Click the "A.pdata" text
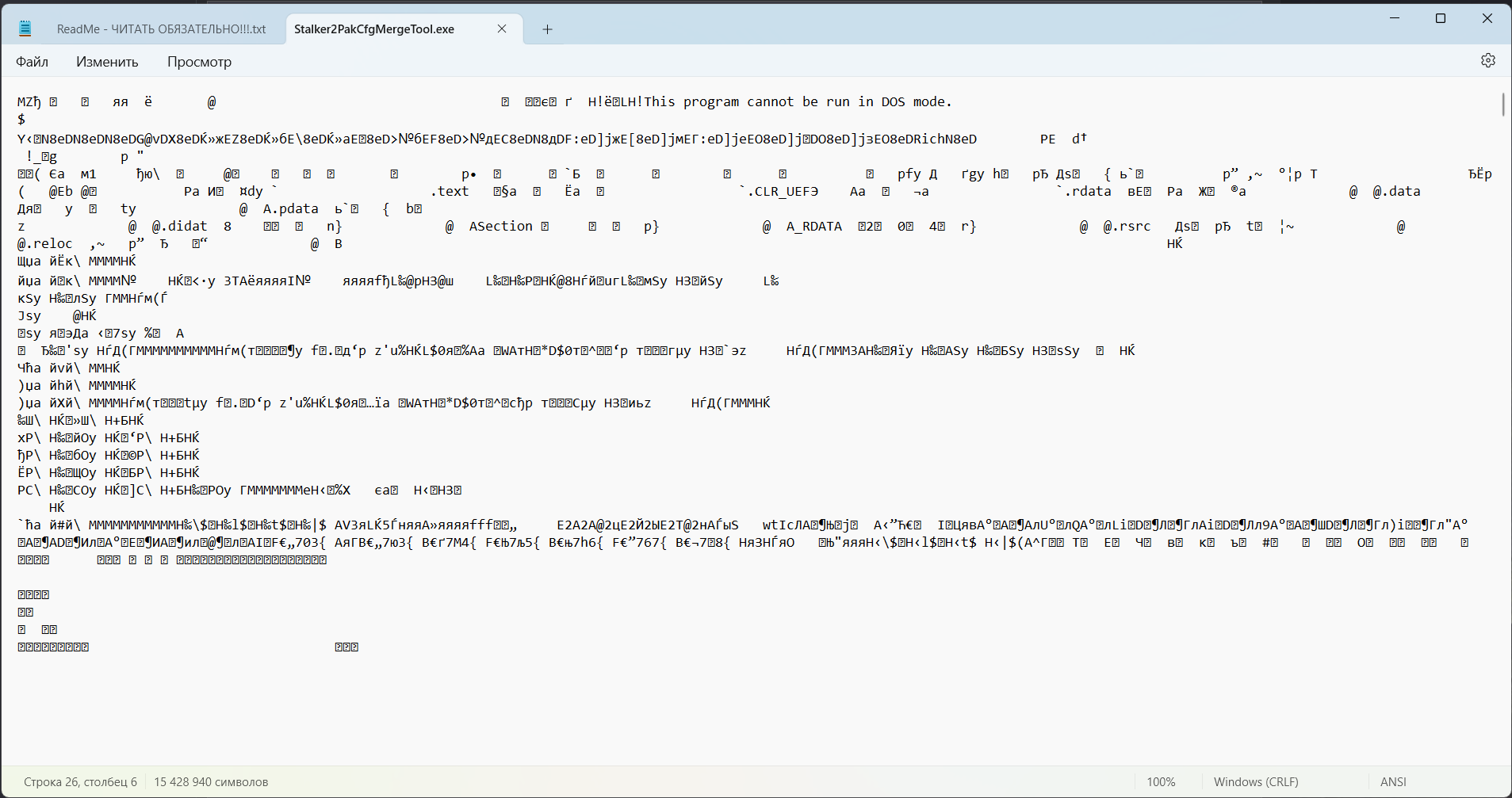1512x798 pixels. (290, 208)
